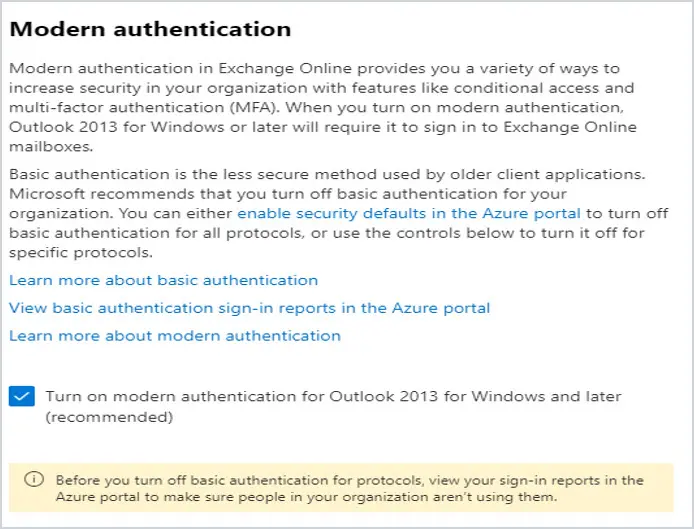Click the info icon in the yellow notice

tap(34, 479)
